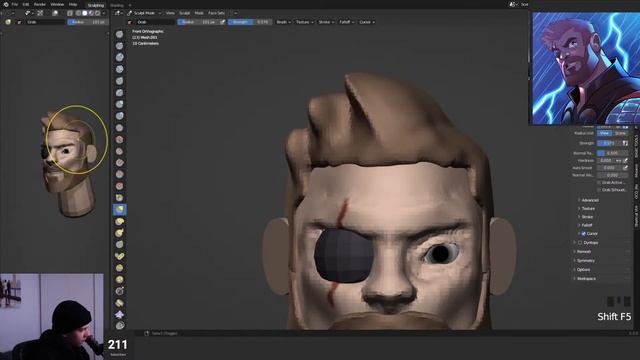Expand the Advanced panel
This screenshot has width=640, height=360.
click(589, 200)
